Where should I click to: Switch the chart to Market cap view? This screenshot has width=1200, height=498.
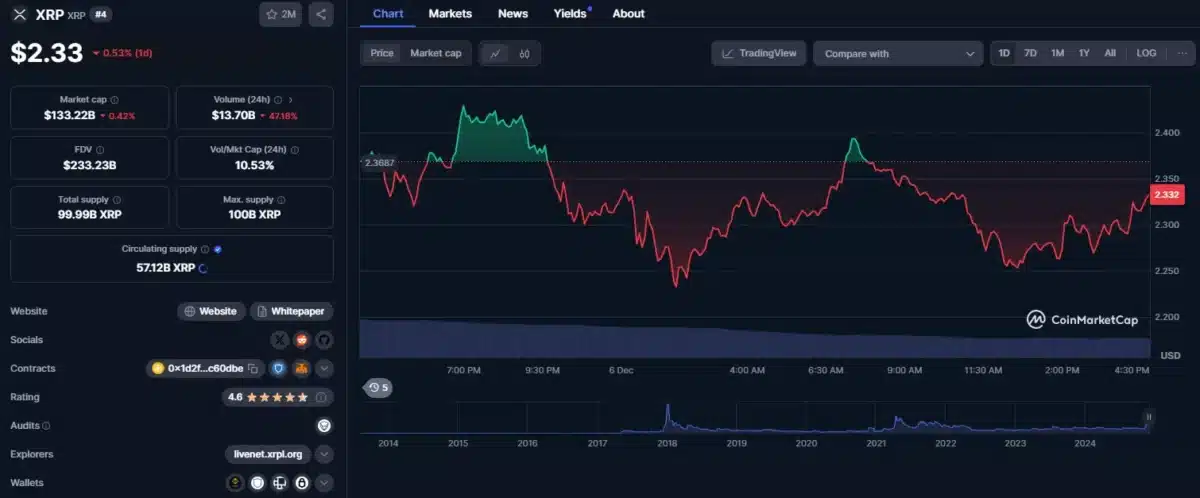(x=436, y=53)
